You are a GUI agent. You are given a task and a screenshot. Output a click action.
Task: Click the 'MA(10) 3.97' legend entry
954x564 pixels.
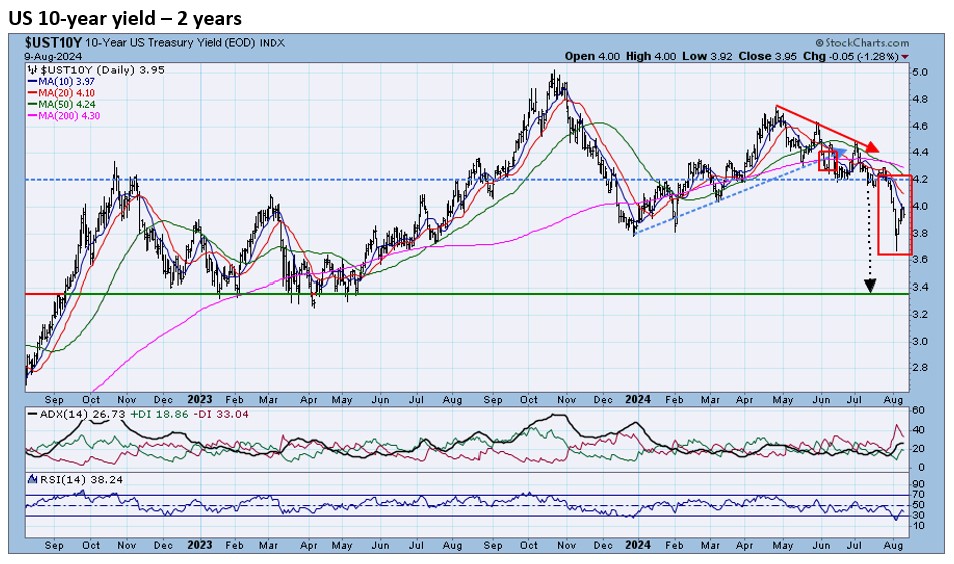click(66, 82)
